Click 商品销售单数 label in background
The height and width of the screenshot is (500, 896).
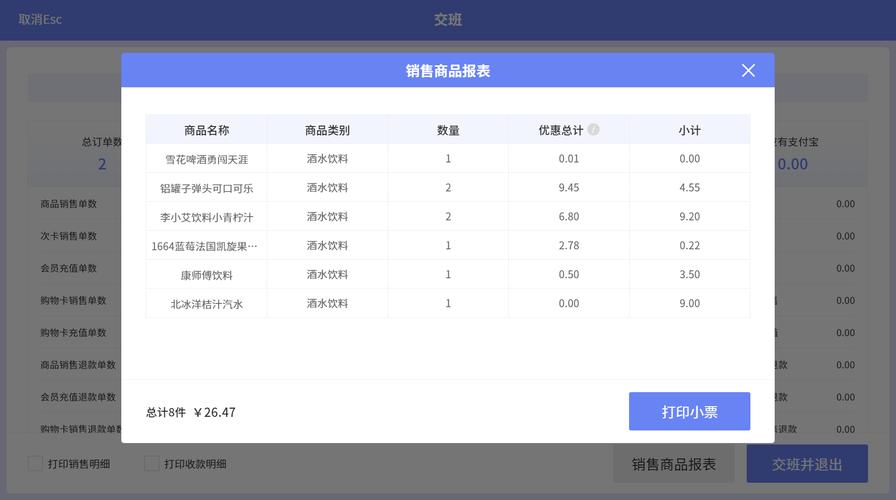[69, 204]
